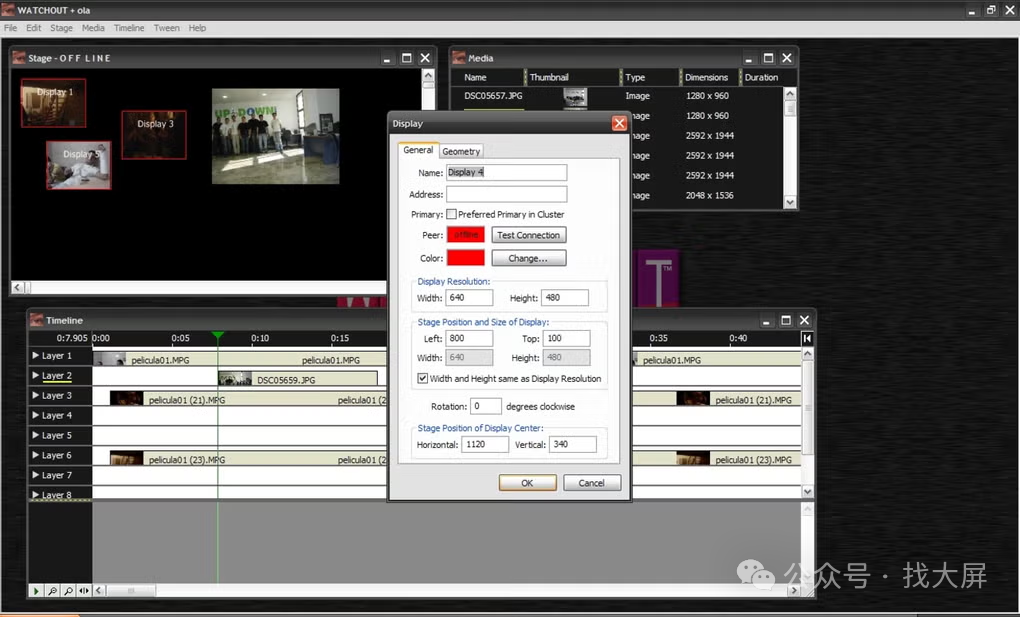Click the fit-width arrows icon in Timeline
Image resolution: width=1020 pixels, height=617 pixels.
83,591
